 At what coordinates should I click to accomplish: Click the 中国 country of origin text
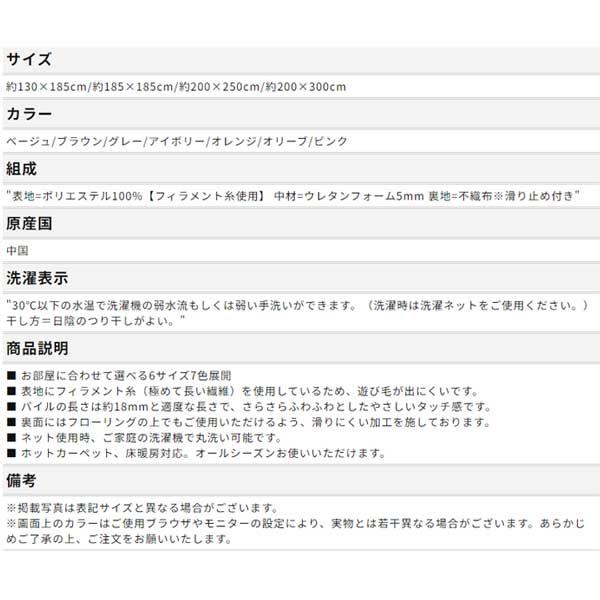17,251
